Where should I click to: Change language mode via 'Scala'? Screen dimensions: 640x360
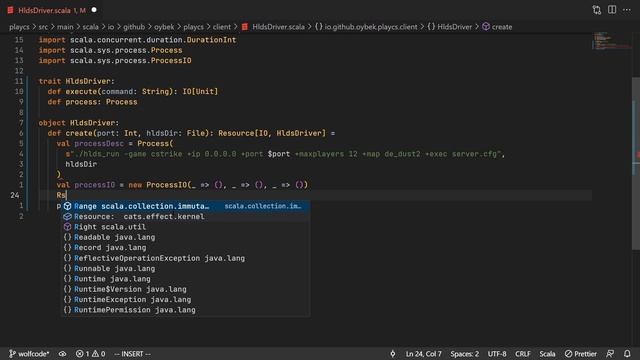tap(547, 354)
